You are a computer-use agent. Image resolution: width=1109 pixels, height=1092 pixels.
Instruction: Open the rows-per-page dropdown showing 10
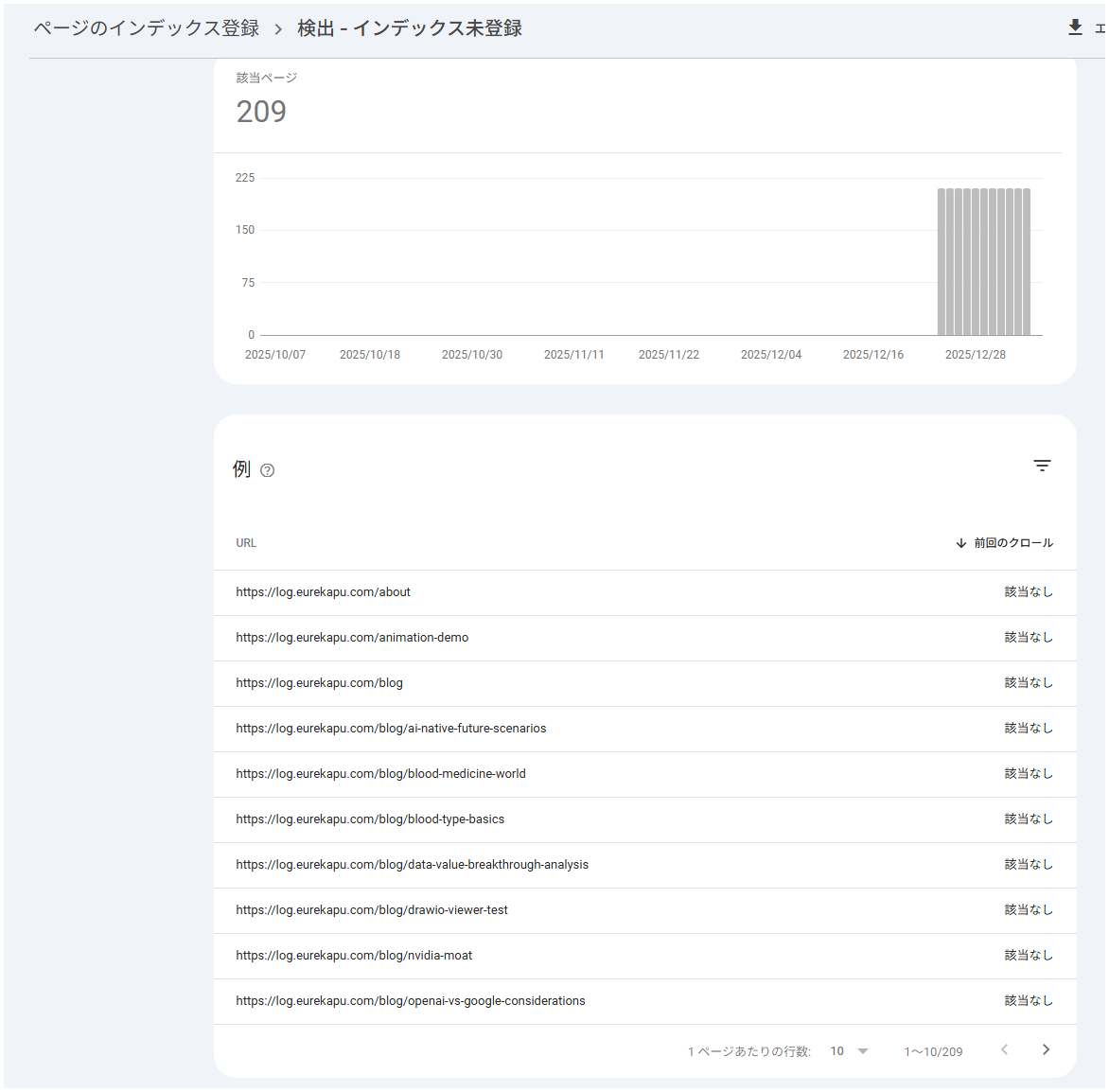[848, 1050]
